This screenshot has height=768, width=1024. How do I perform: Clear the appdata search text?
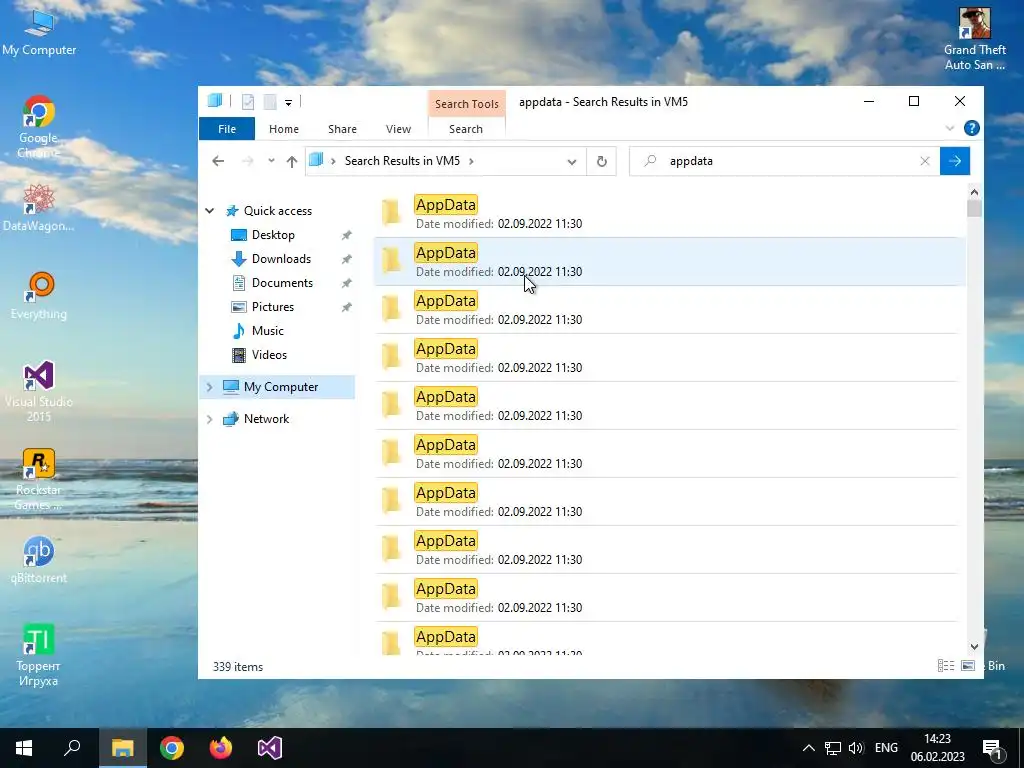coord(925,161)
